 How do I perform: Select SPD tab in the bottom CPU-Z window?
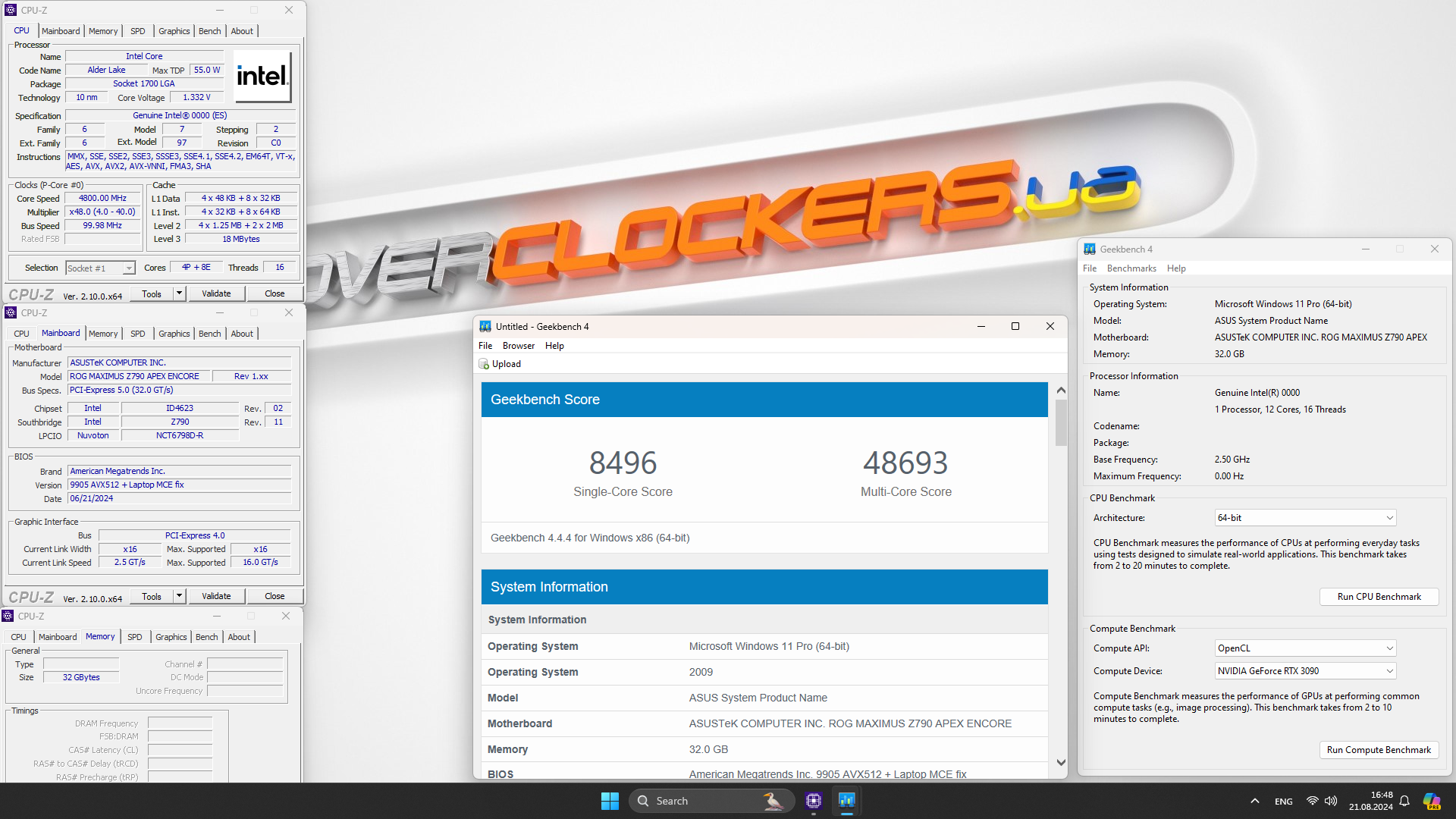[x=134, y=637]
